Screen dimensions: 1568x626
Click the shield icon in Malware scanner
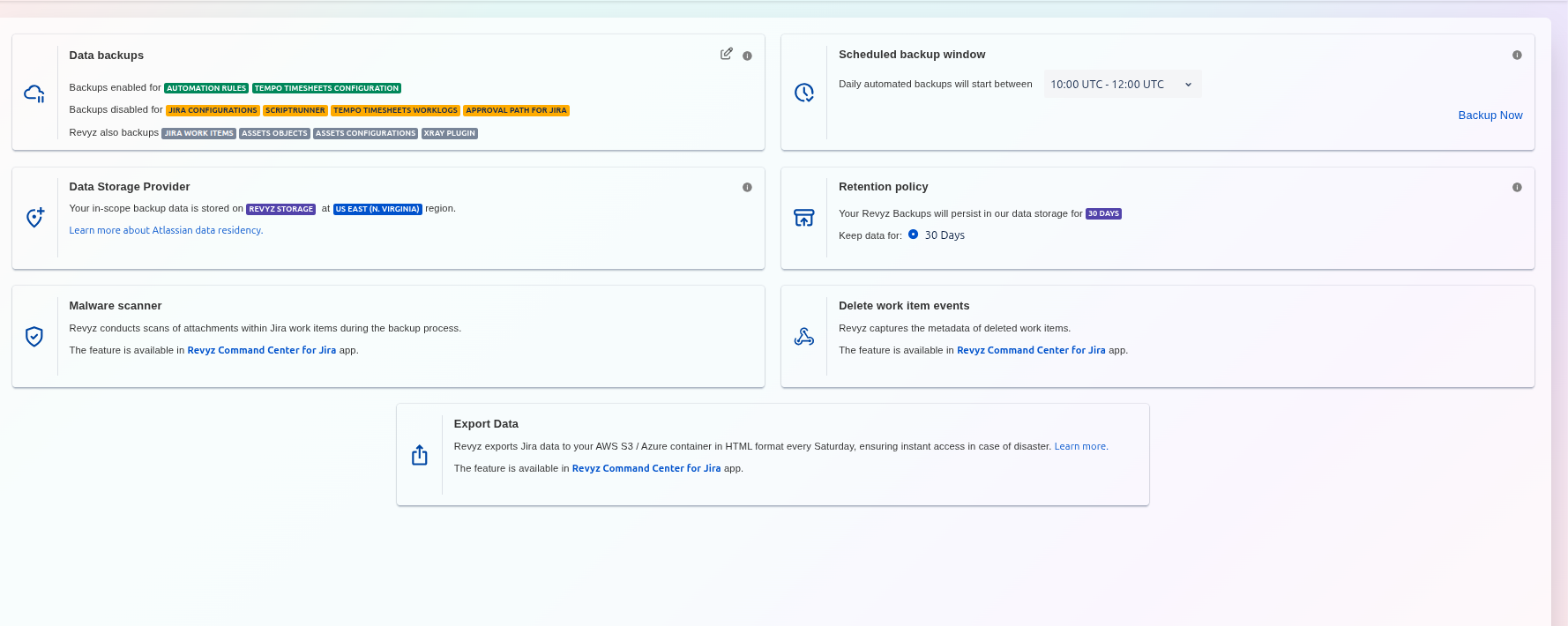[x=34, y=336]
